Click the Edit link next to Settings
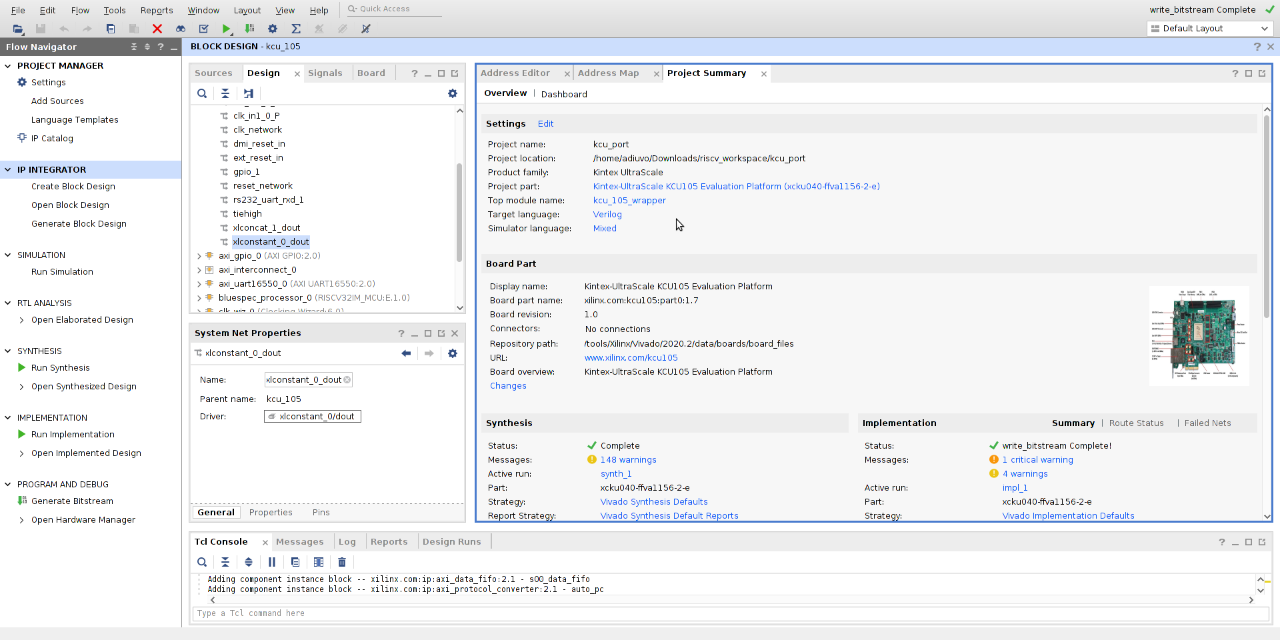The width and height of the screenshot is (1280, 640). pos(545,124)
